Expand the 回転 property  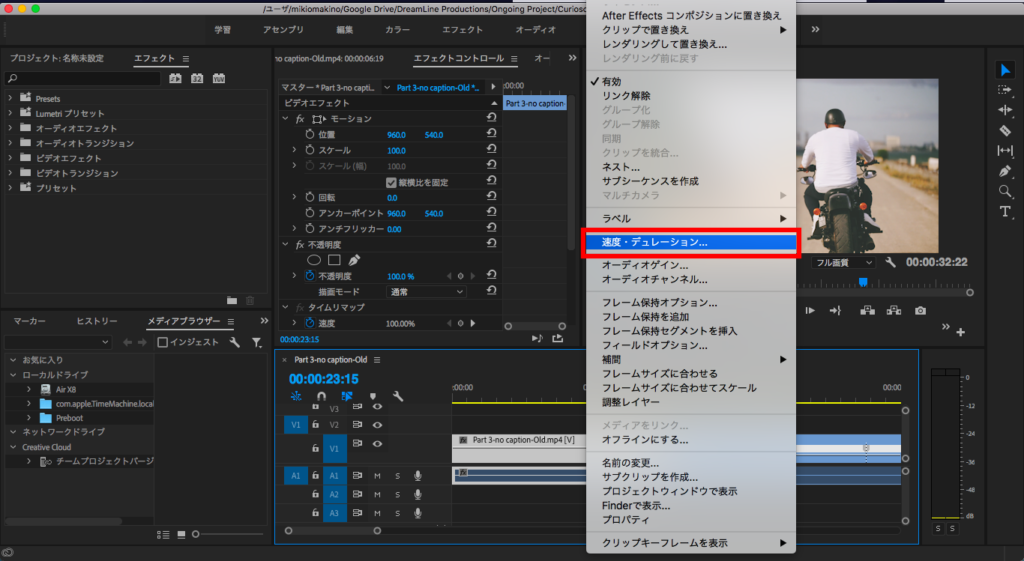[295, 197]
